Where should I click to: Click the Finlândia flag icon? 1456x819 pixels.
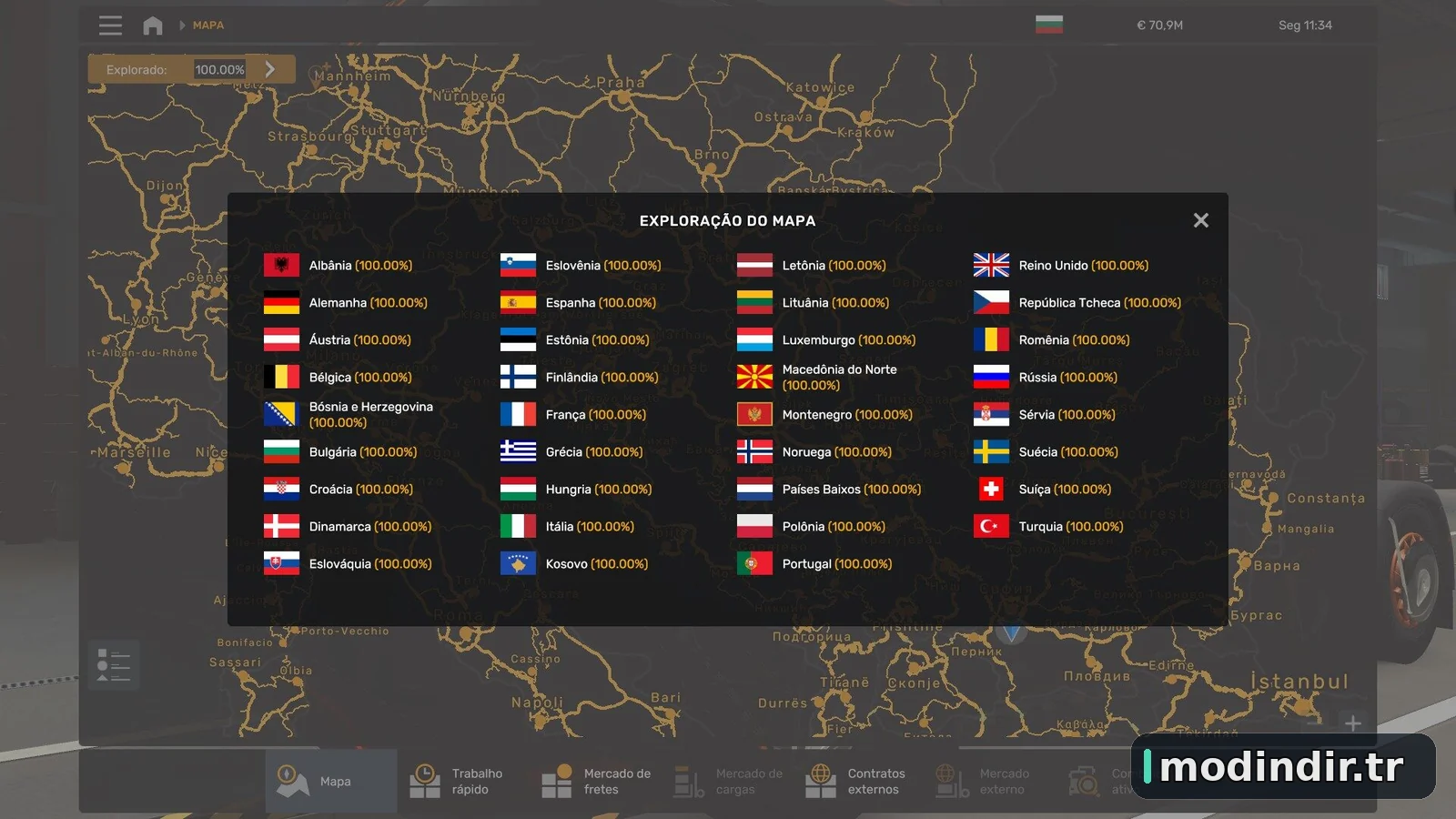pos(518,377)
